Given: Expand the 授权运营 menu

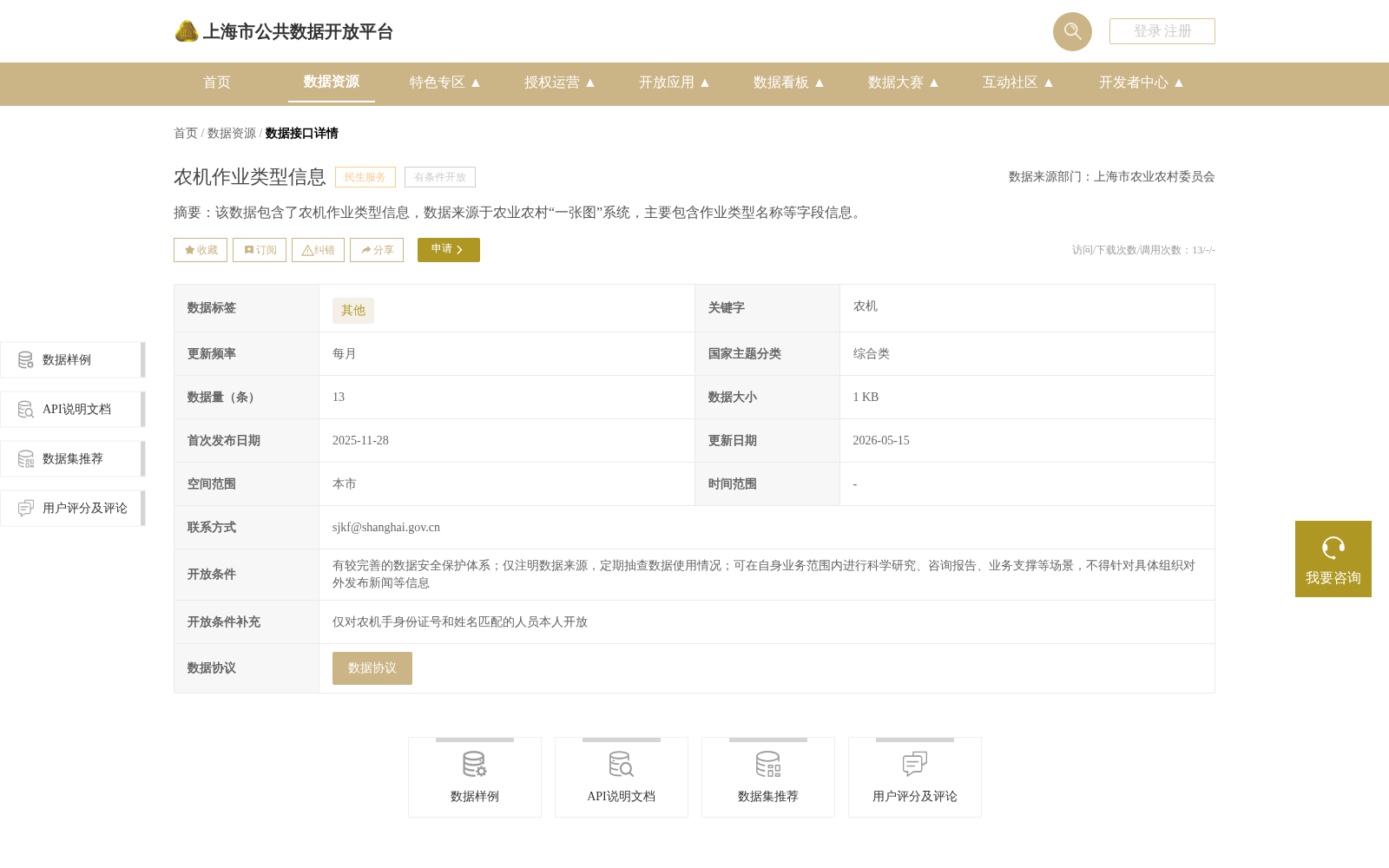Looking at the screenshot, I should click(560, 82).
